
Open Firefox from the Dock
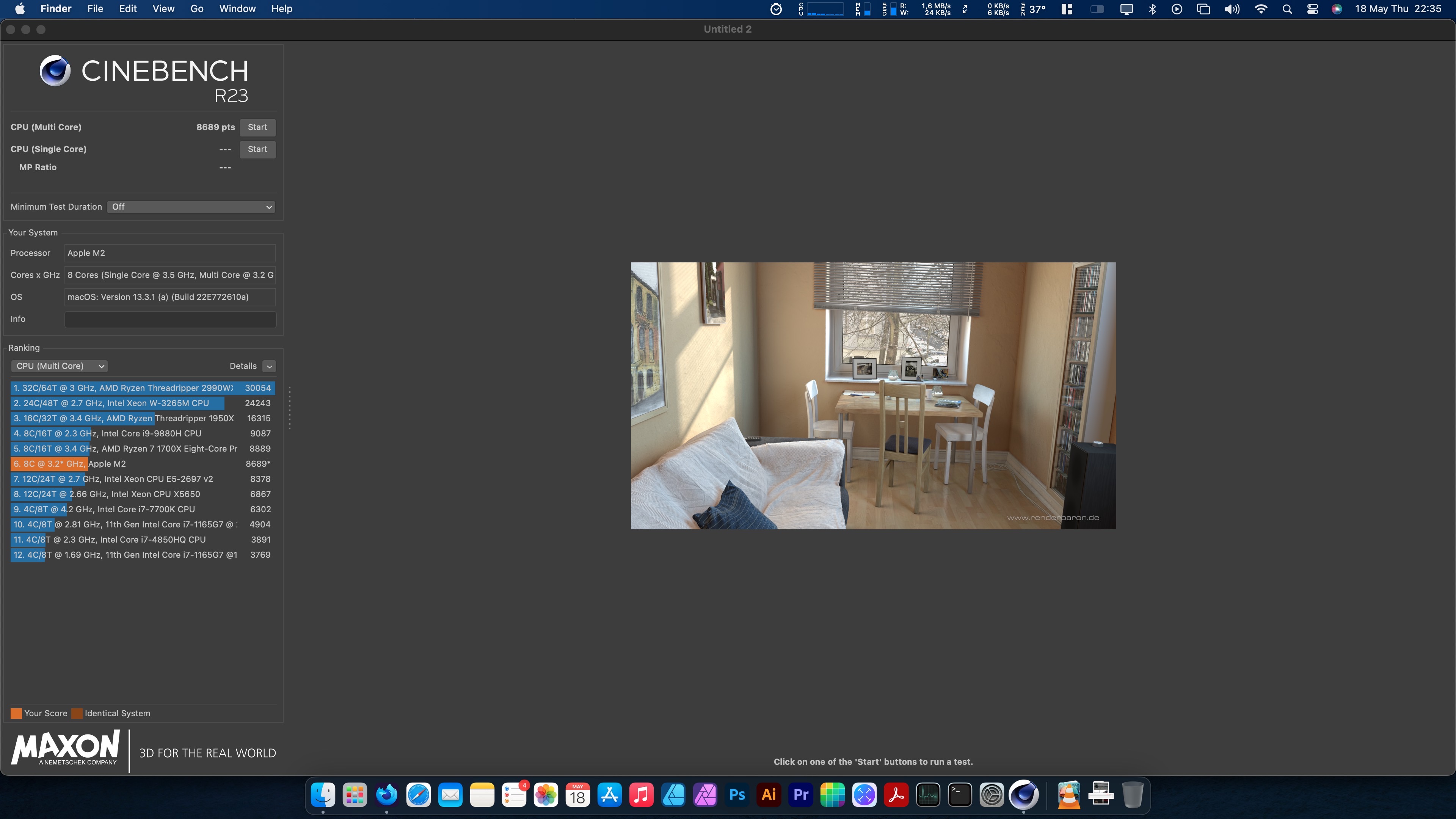[x=387, y=795]
